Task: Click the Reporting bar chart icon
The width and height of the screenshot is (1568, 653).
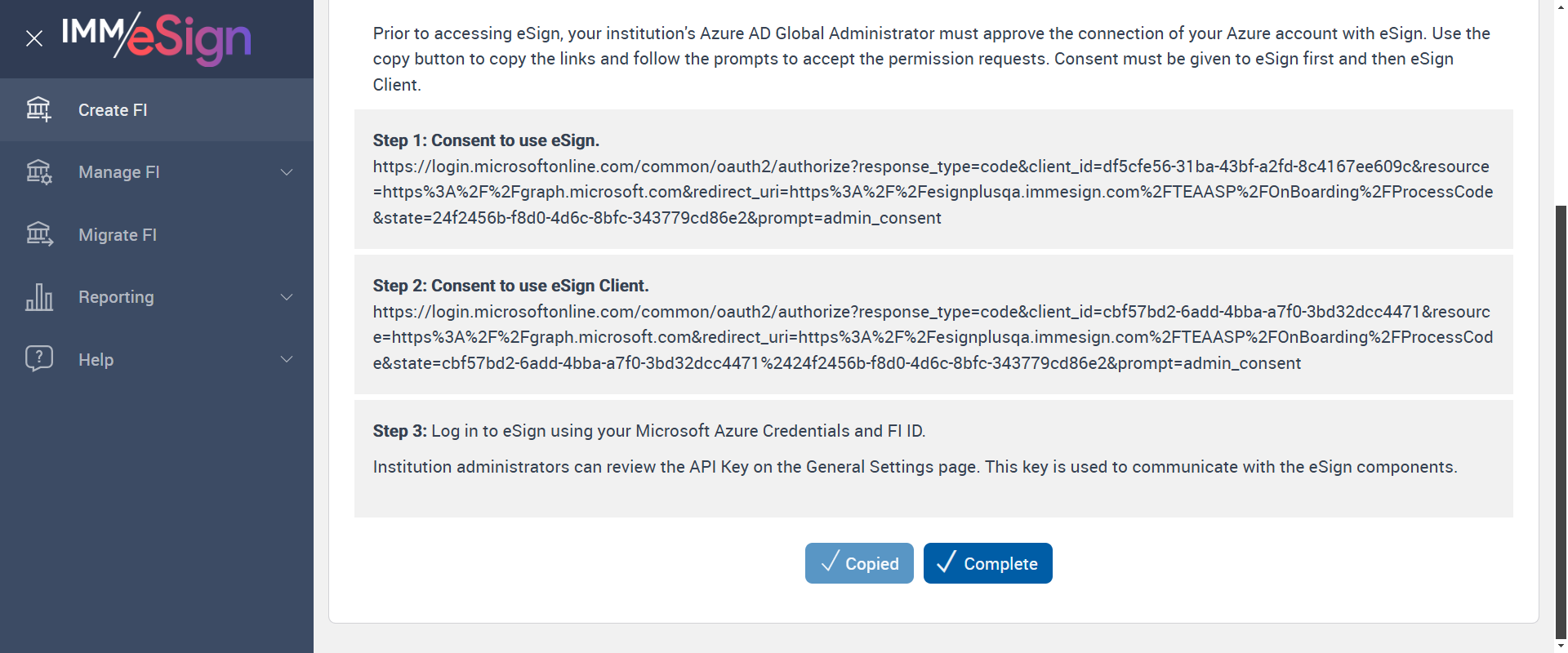Action: [38, 297]
